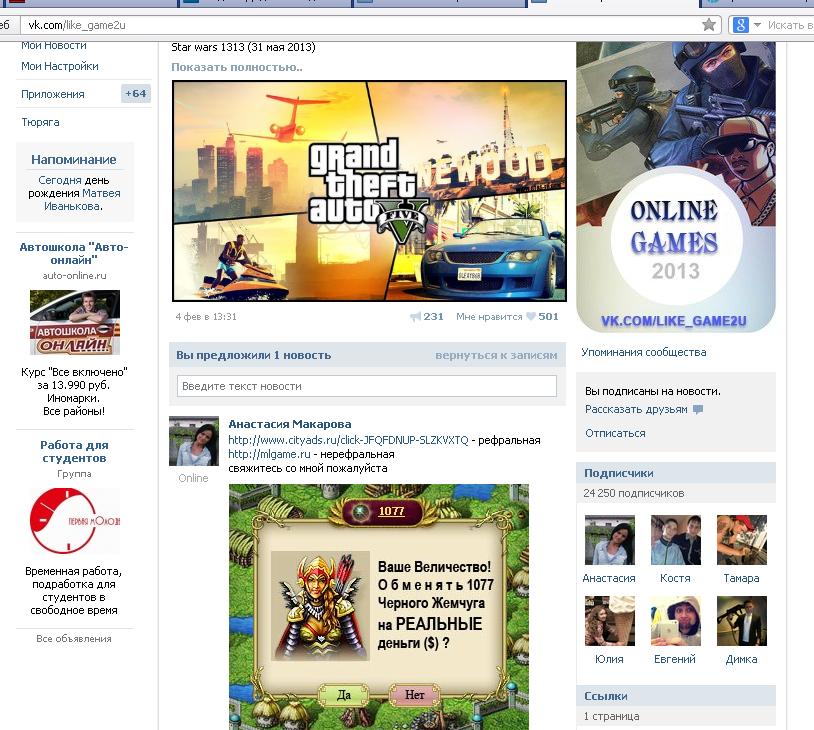The width and height of the screenshot is (814, 730).
Task: Open subscriber Юлия's photo
Action: (609, 621)
